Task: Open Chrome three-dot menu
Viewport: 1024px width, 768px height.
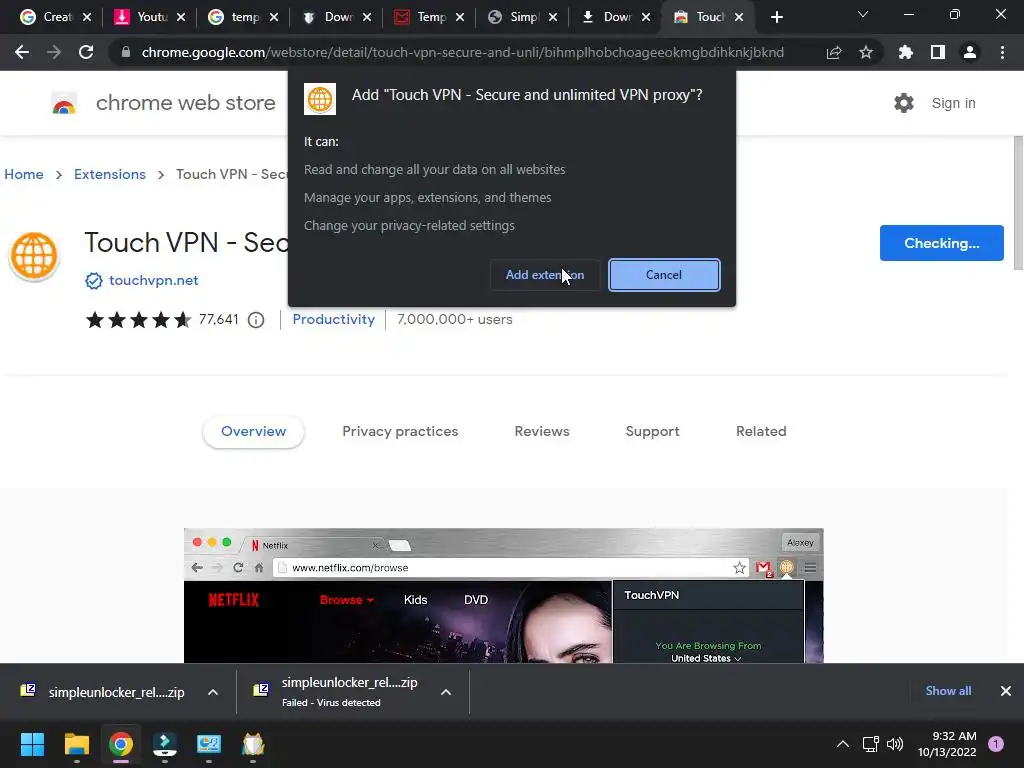Action: [x=1002, y=52]
